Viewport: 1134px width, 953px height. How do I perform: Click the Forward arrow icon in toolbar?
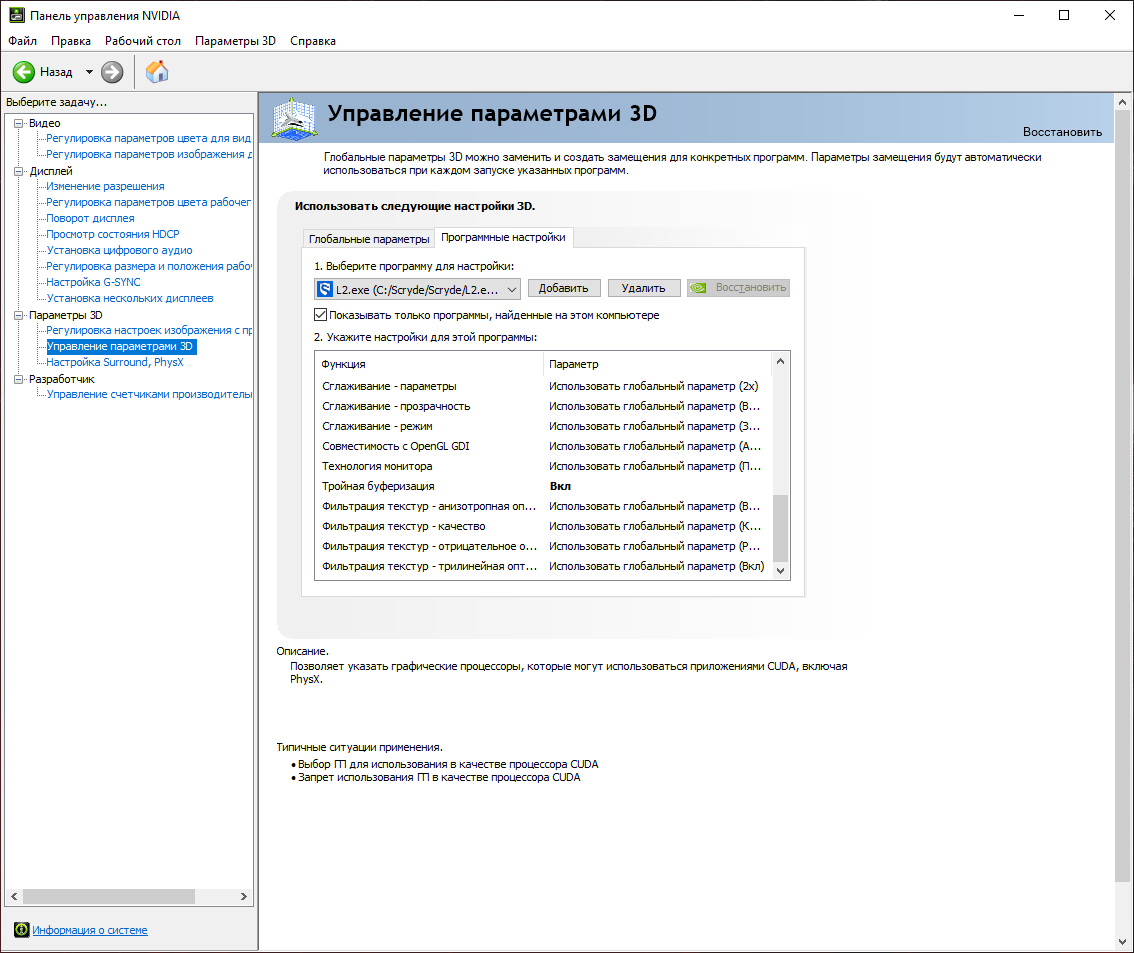tap(112, 72)
